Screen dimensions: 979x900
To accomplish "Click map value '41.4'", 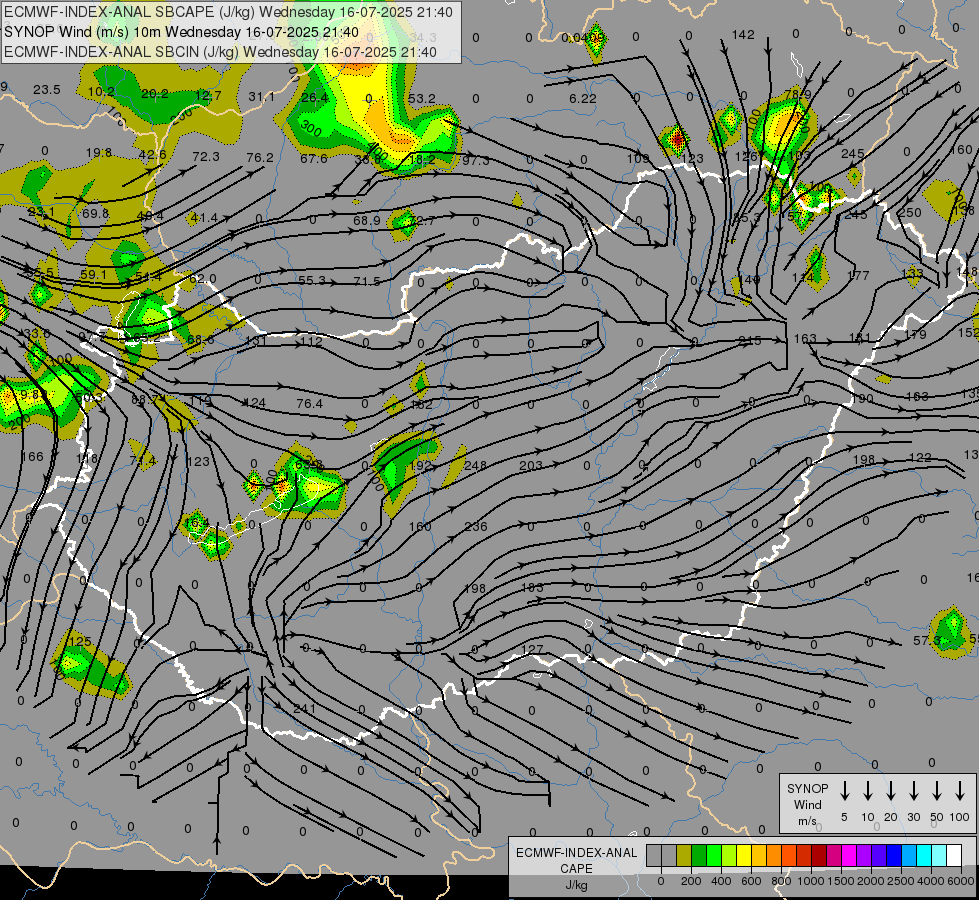I will point(204,217).
